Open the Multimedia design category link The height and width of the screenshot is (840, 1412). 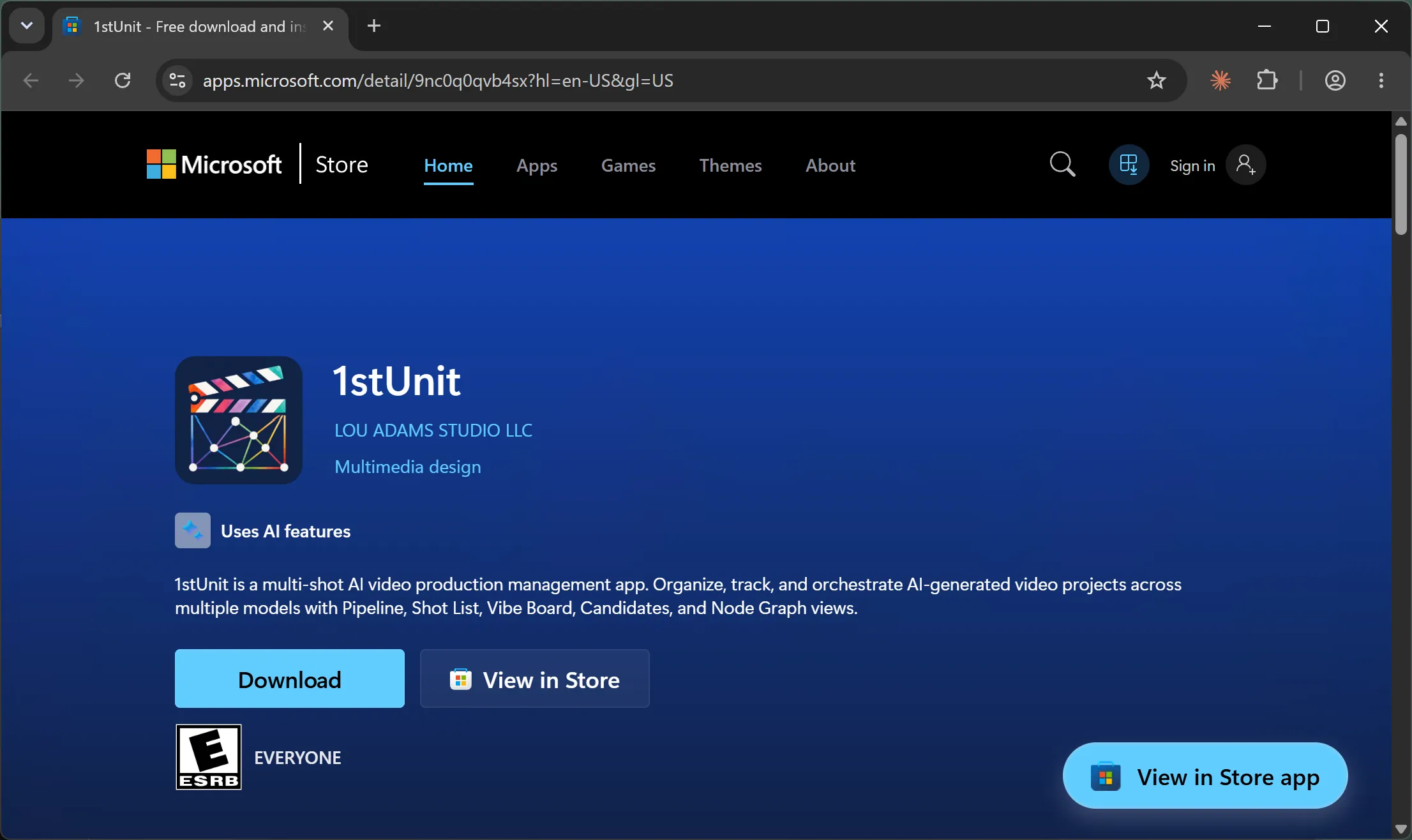tap(408, 467)
